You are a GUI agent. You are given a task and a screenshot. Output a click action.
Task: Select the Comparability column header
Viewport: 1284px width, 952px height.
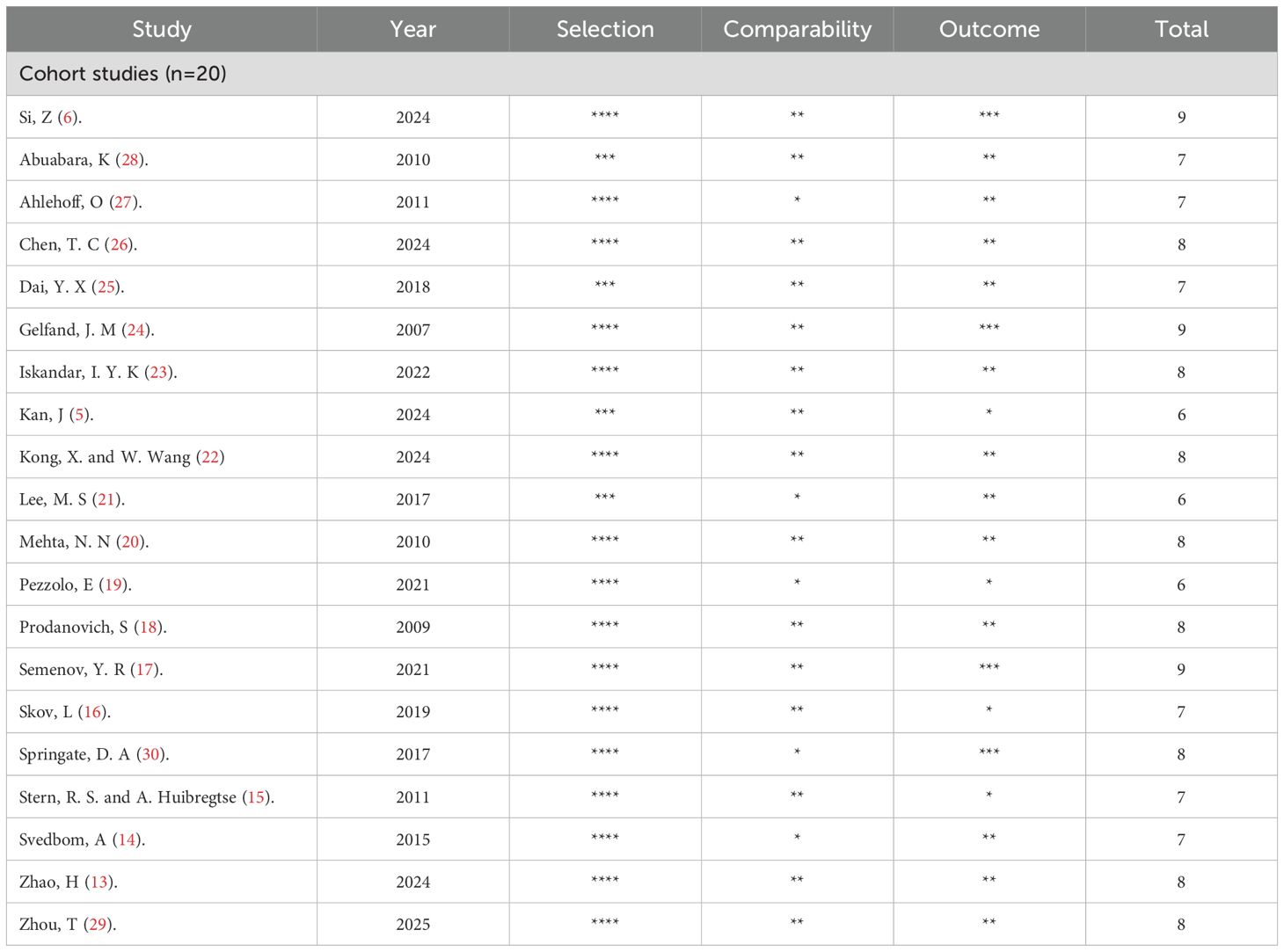(798, 29)
